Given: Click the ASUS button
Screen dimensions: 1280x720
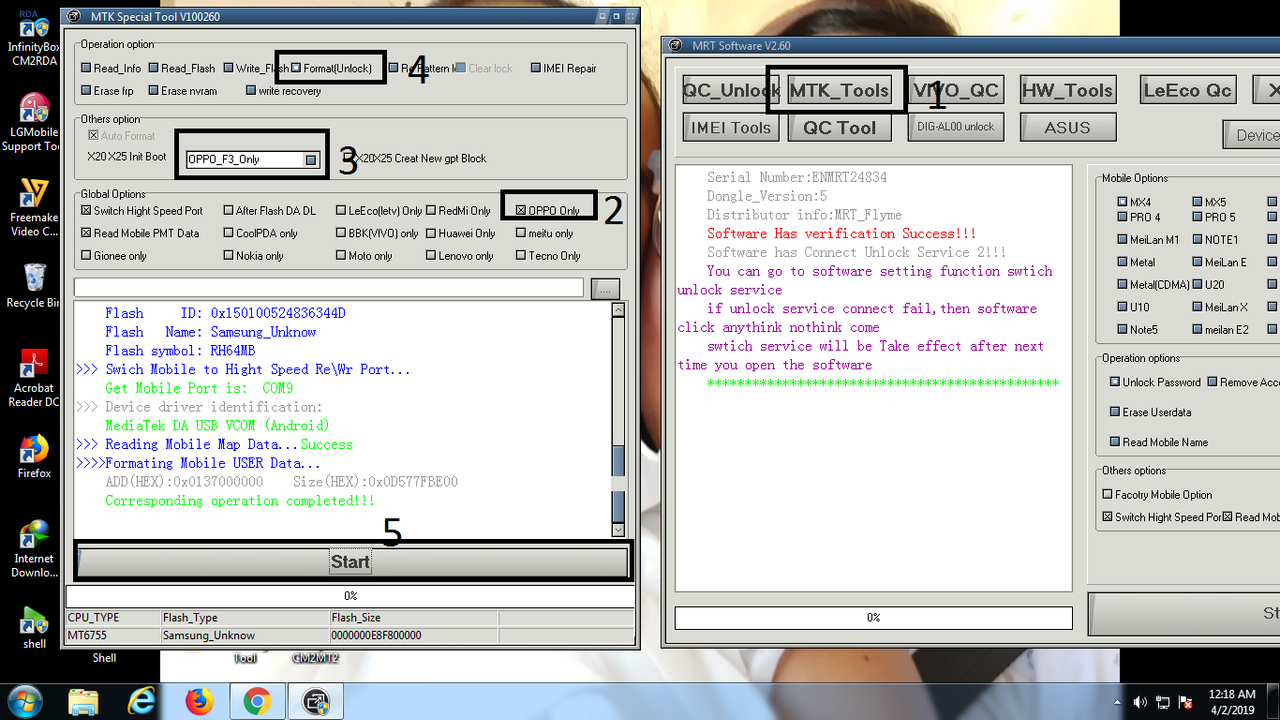Looking at the screenshot, I should [x=1068, y=127].
